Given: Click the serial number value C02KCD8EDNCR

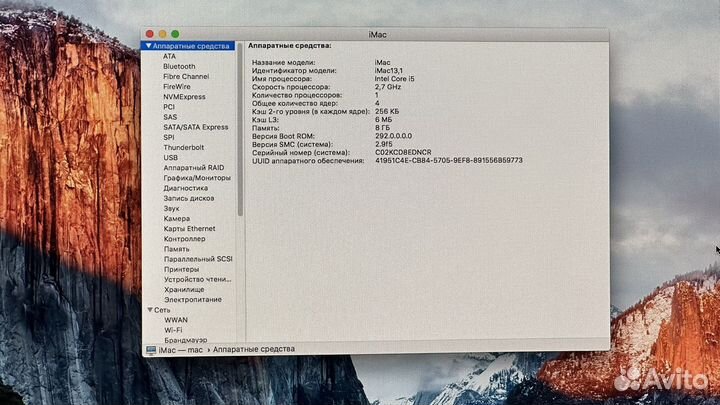Looking at the screenshot, I should point(403,152).
